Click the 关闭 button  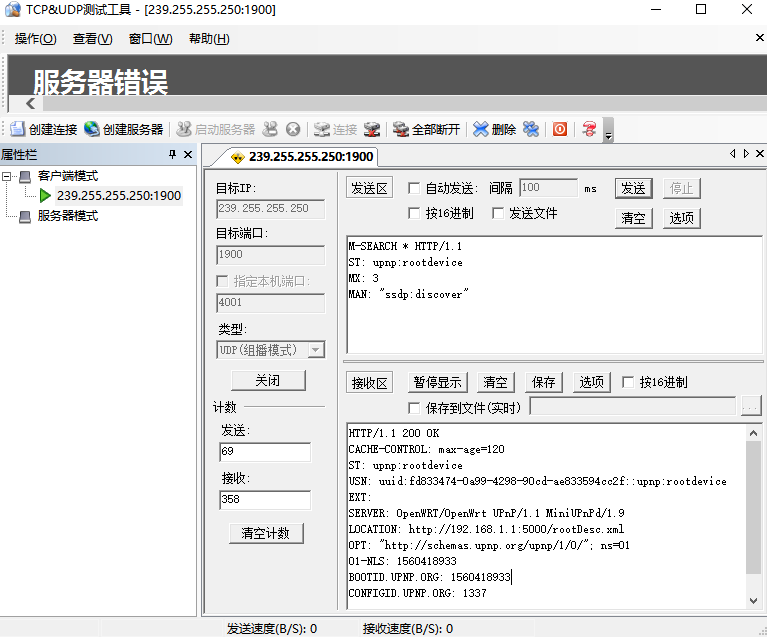coord(268,380)
